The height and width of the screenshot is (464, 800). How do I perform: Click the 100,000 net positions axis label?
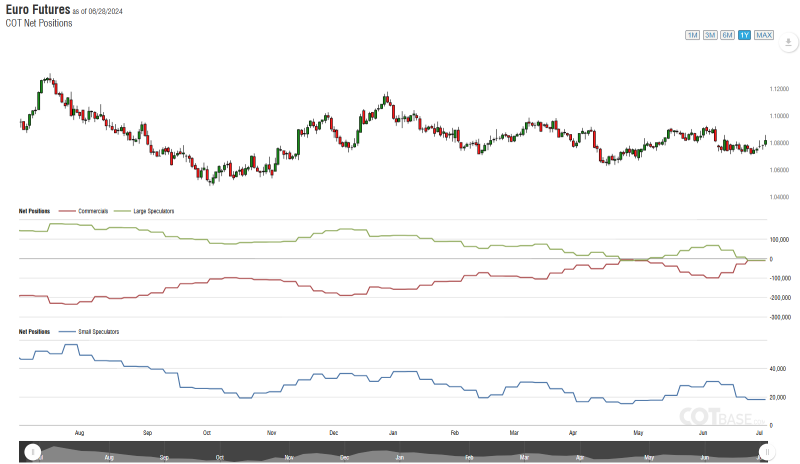pos(779,240)
